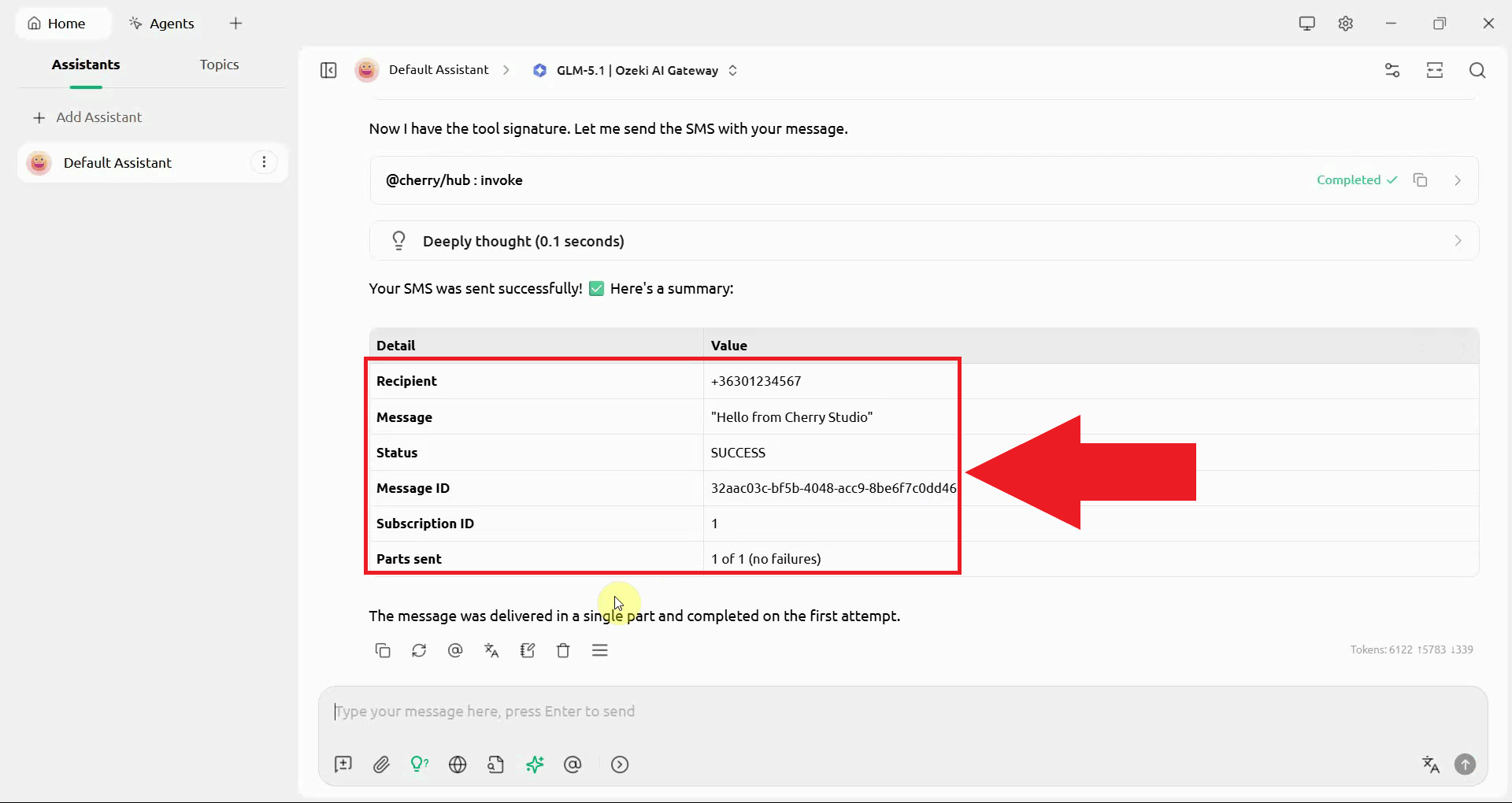Open quick phrases circle-arrow icon

620,764
